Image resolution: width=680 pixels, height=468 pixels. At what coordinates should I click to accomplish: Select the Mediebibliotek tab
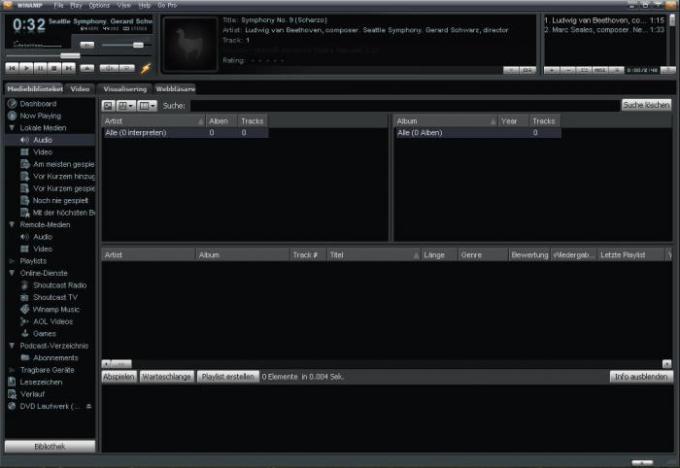coord(35,88)
